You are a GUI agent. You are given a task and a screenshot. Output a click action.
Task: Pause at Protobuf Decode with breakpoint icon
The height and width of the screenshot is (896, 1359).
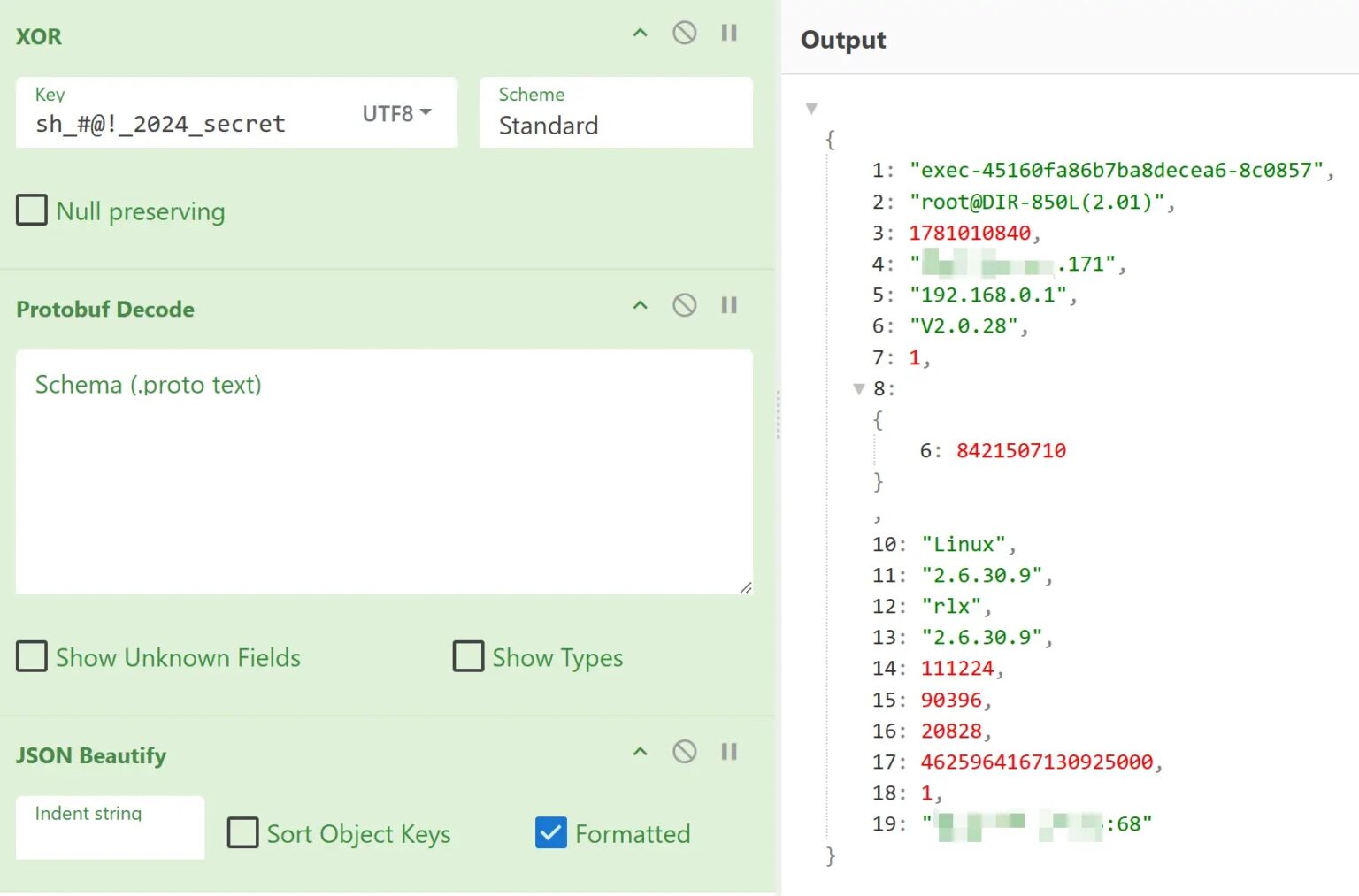point(729,306)
